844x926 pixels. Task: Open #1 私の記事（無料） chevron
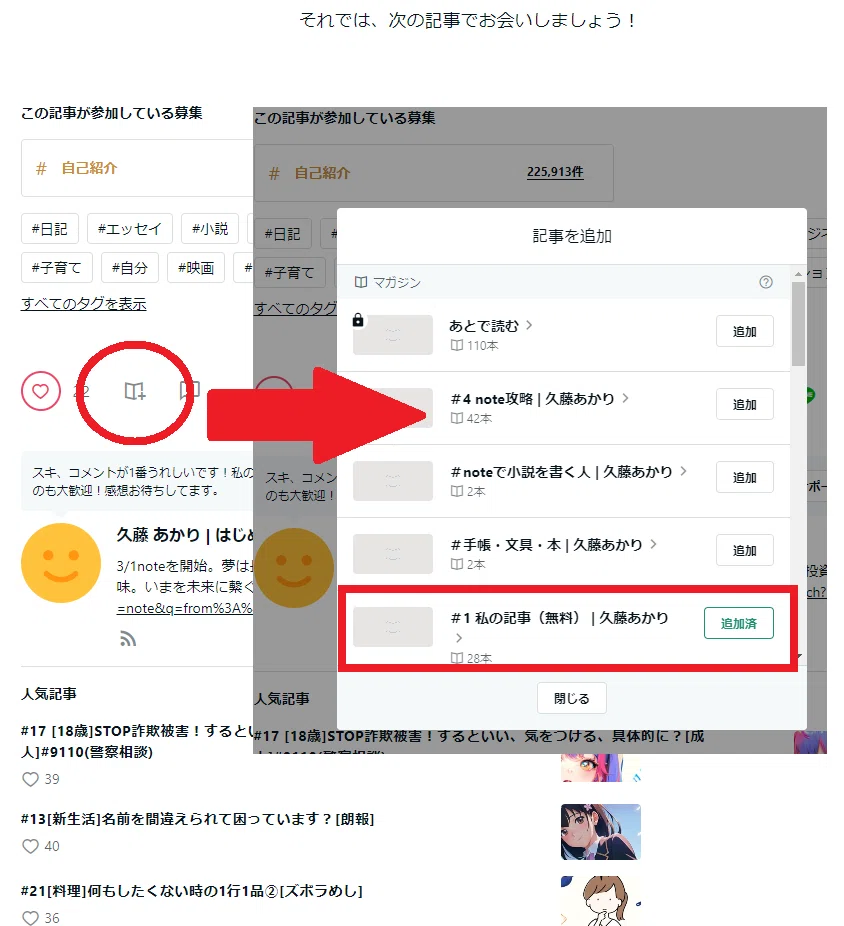(x=459, y=638)
